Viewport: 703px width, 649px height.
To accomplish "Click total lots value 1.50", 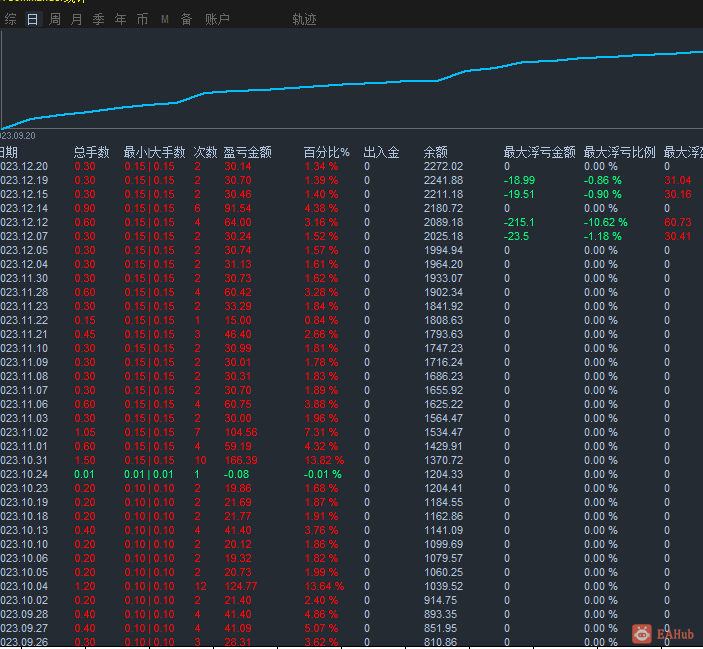I will click(x=85, y=460).
